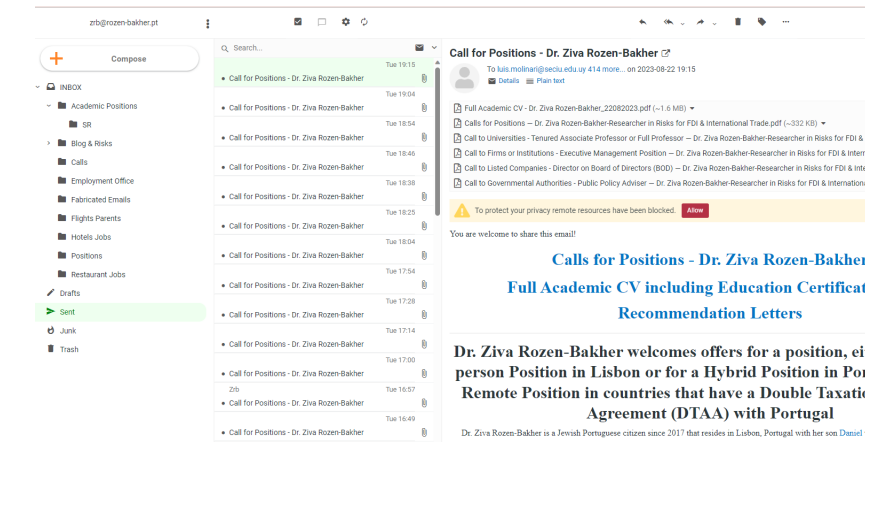Select the Sent folder
Image resolution: width=893 pixels, height=532 pixels.
pos(120,312)
